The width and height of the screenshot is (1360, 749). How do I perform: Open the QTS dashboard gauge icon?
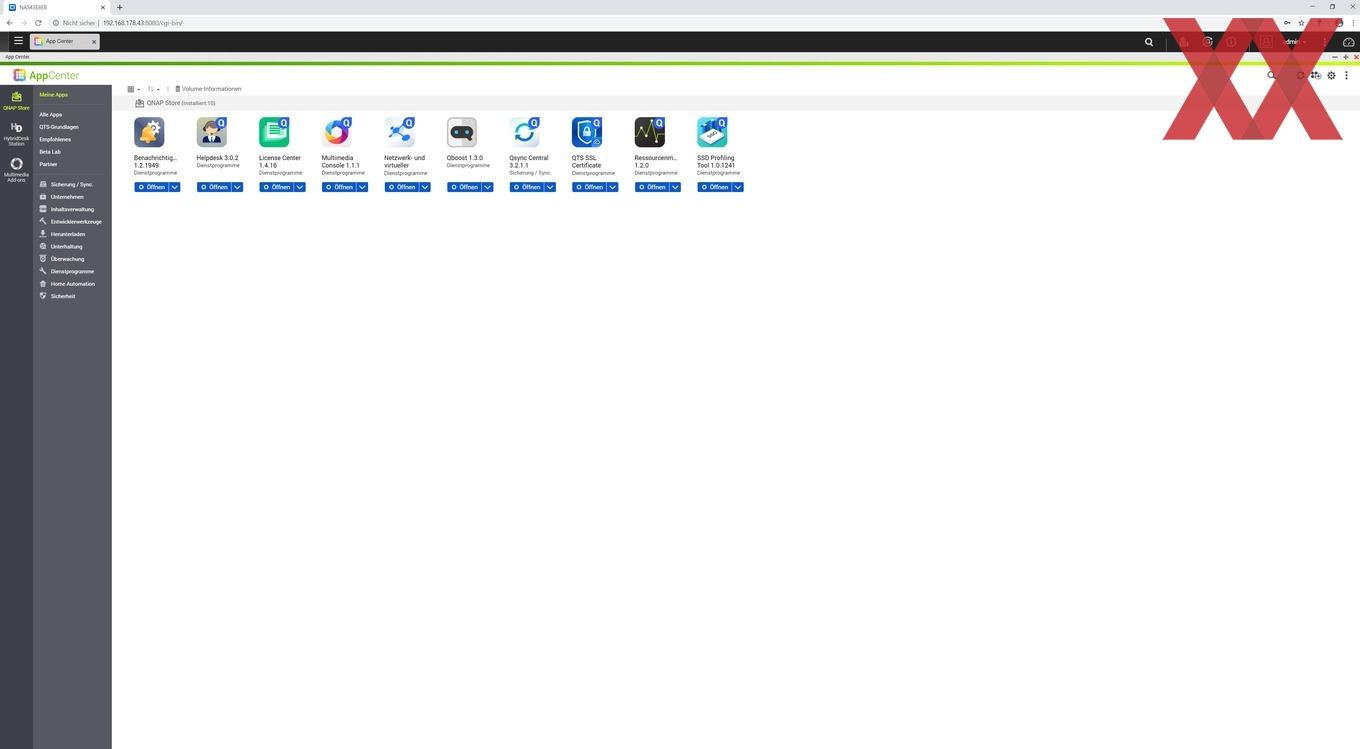click(x=1348, y=42)
